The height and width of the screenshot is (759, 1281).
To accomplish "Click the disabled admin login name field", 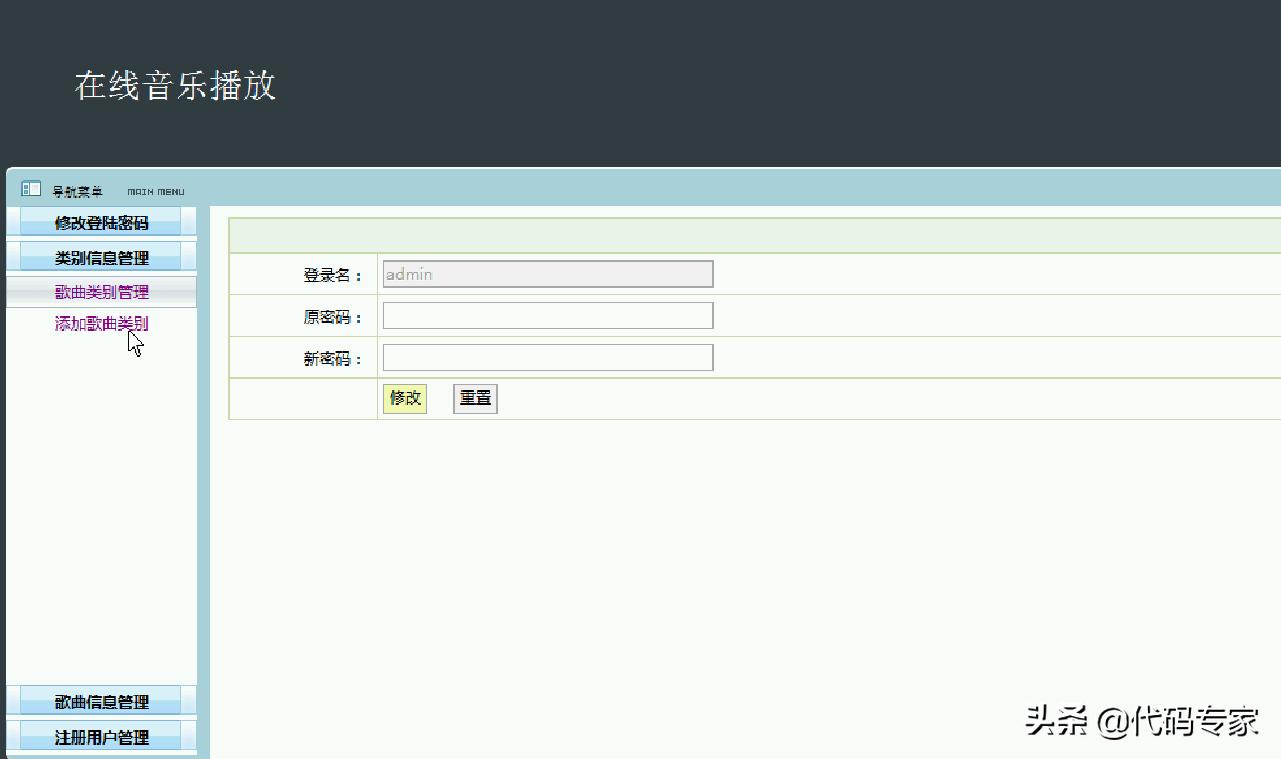I will pos(547,273).
